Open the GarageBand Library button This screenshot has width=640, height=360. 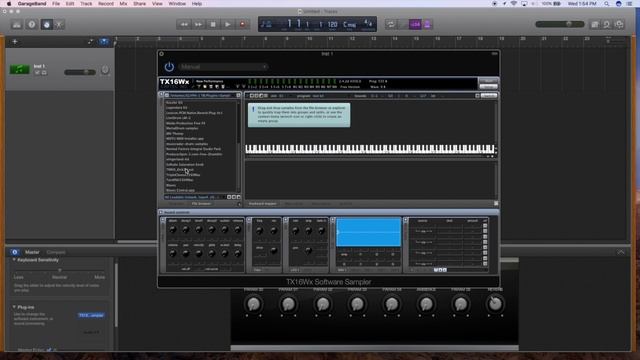pyautogui.click(x=17, y=24)
